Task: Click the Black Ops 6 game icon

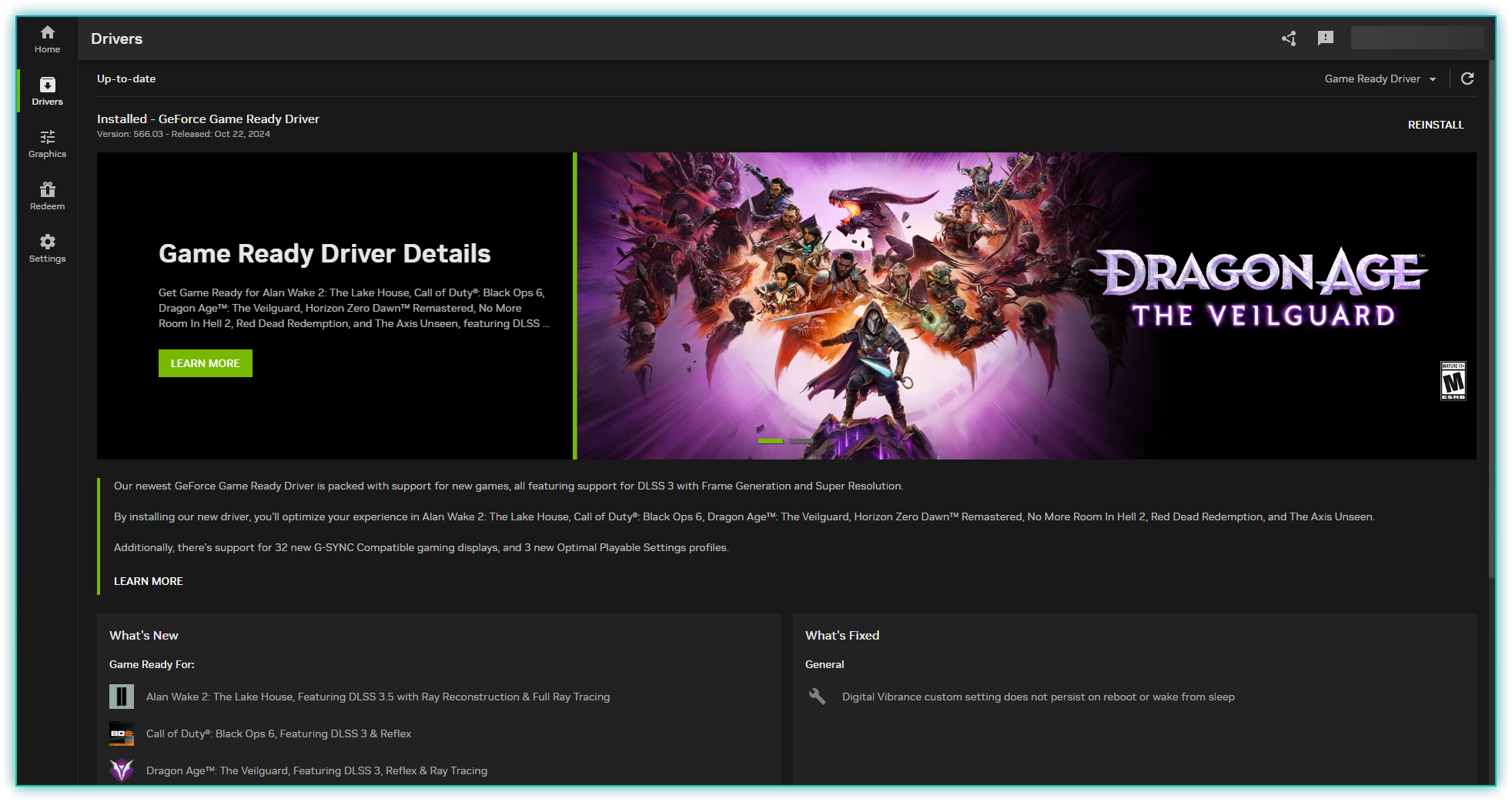Action: click(122, 733)
